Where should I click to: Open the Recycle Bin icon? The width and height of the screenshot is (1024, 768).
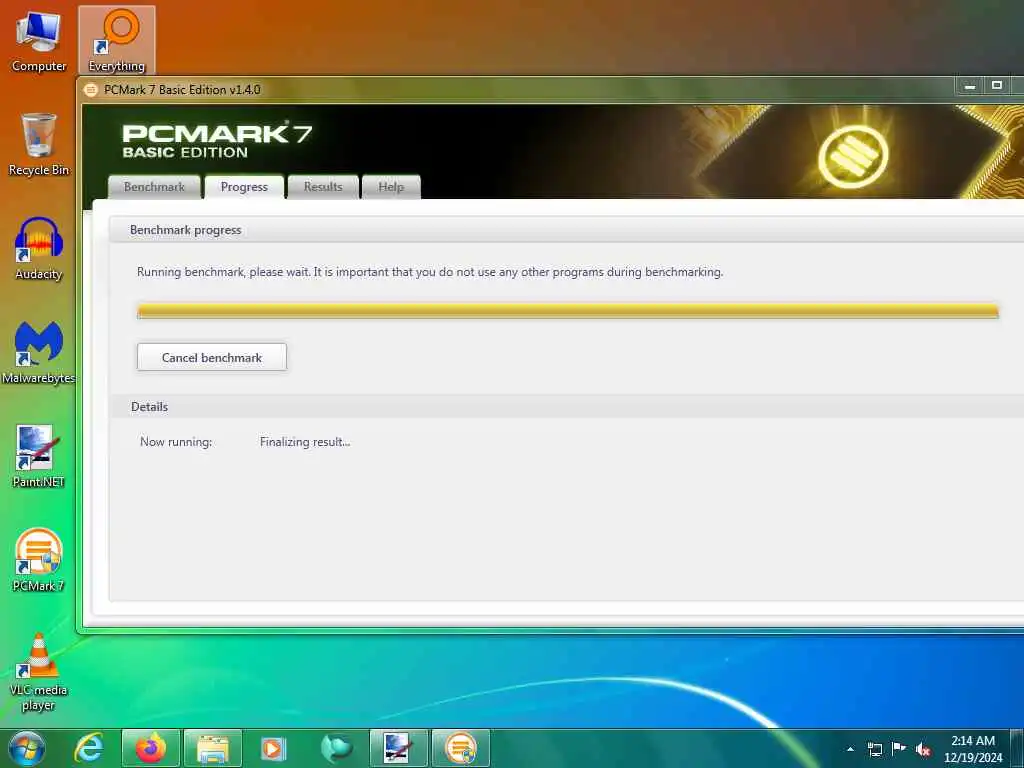click(39, 144)
